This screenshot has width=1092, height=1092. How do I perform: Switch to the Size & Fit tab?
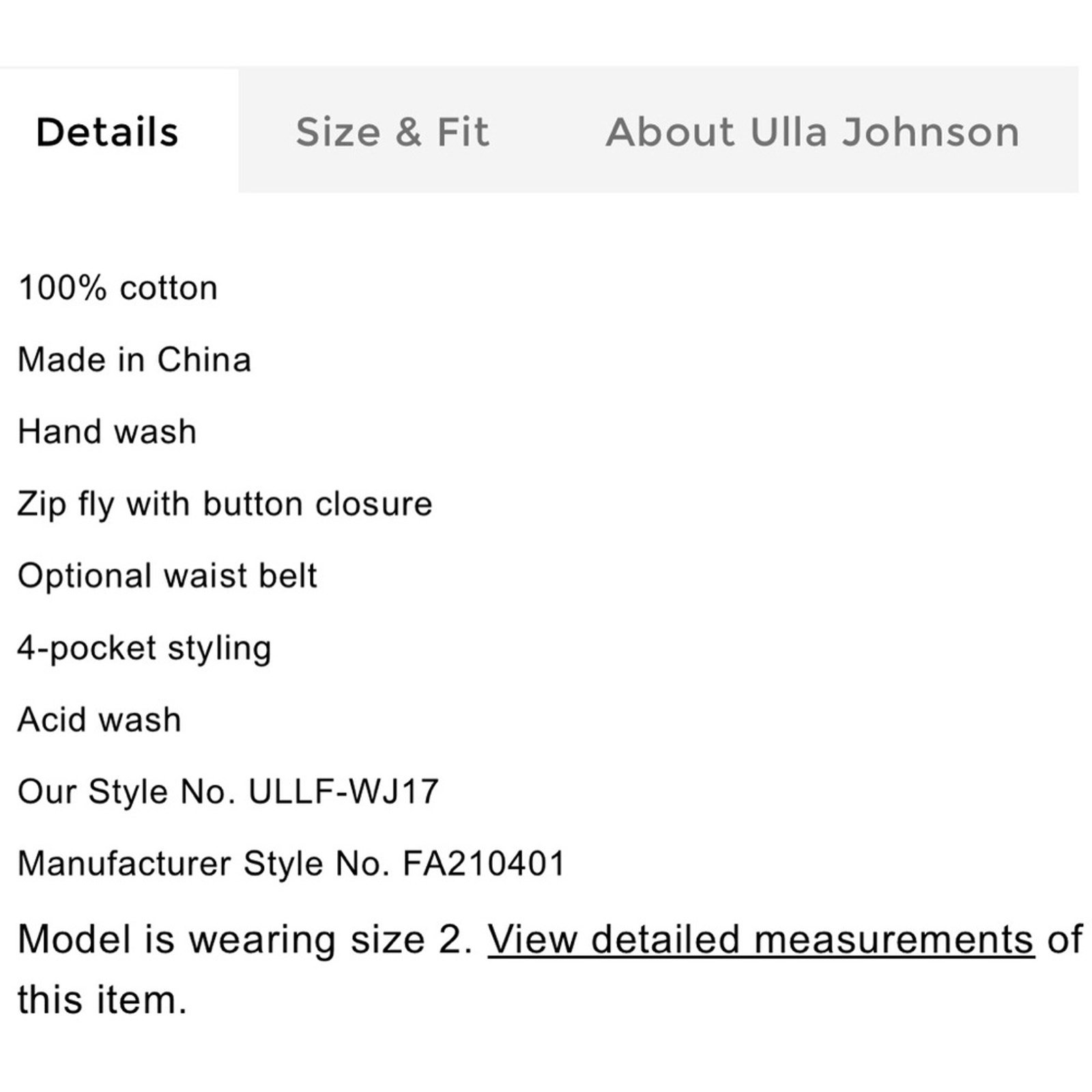pos(392,132)
